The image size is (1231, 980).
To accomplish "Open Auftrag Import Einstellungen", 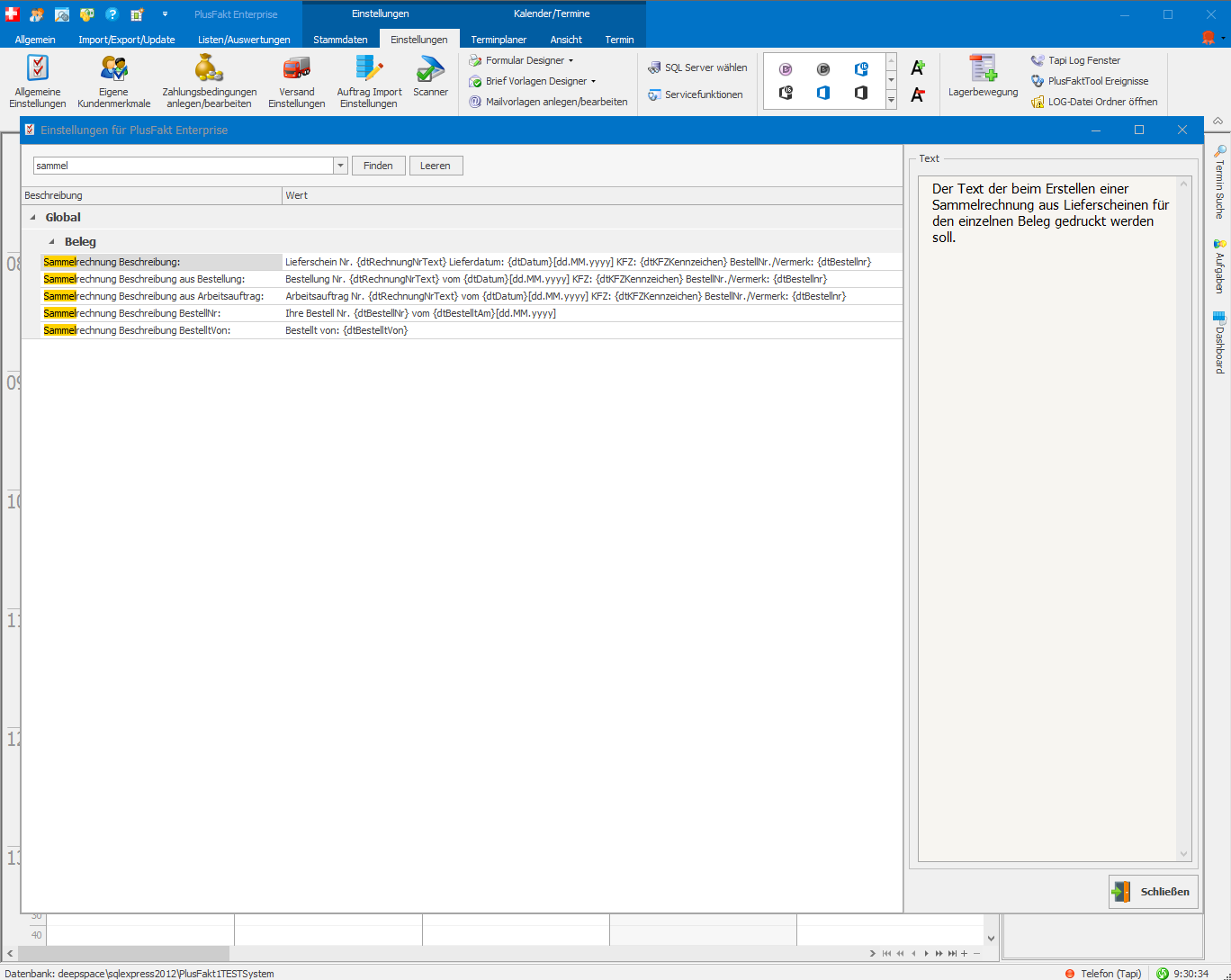I will coord(369,81).
